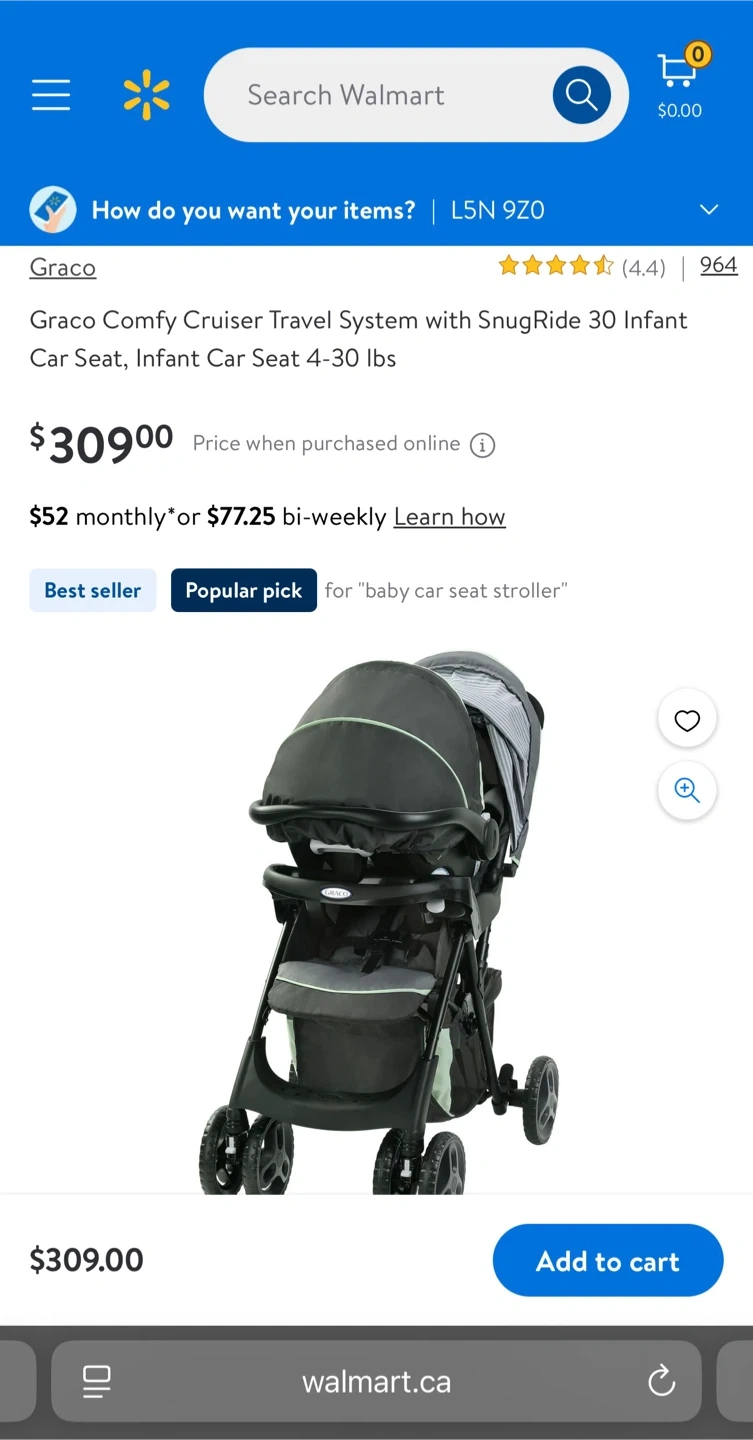Image resolution: width=753 pixels, height=1440 pixels.
Task: Open the Graco brand link
Action: point(63,267)
